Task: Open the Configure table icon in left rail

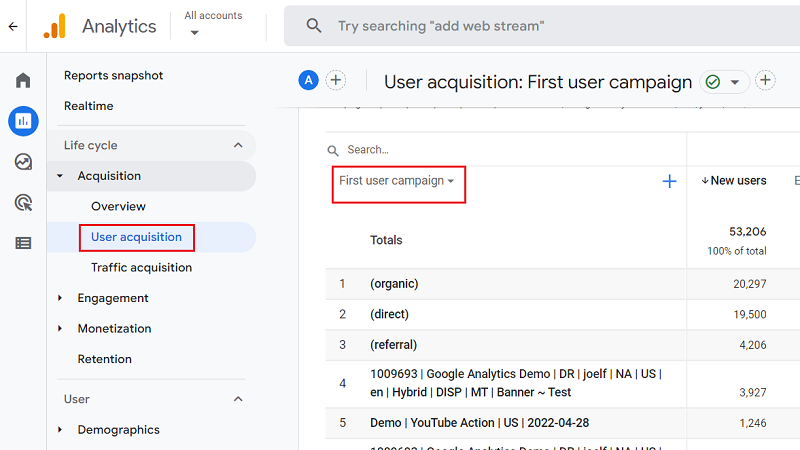Action: pos(23,243)
